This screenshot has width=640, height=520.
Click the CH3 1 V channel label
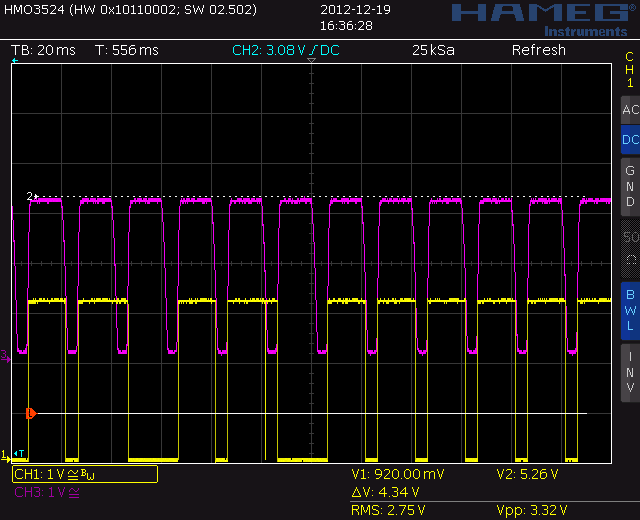(x=47, y=493)
